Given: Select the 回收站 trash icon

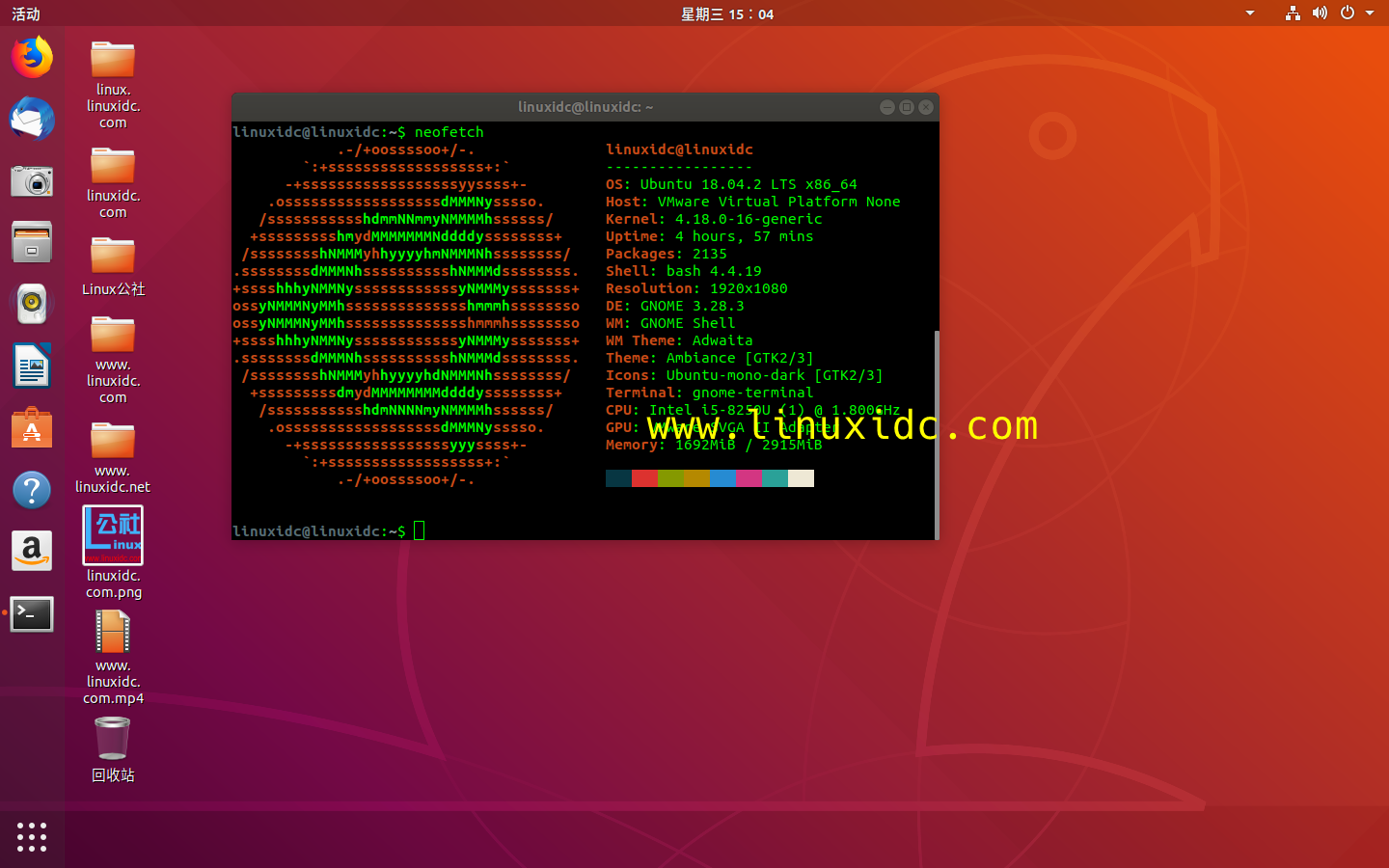Looking at the screenshot, I should point(113,749).
